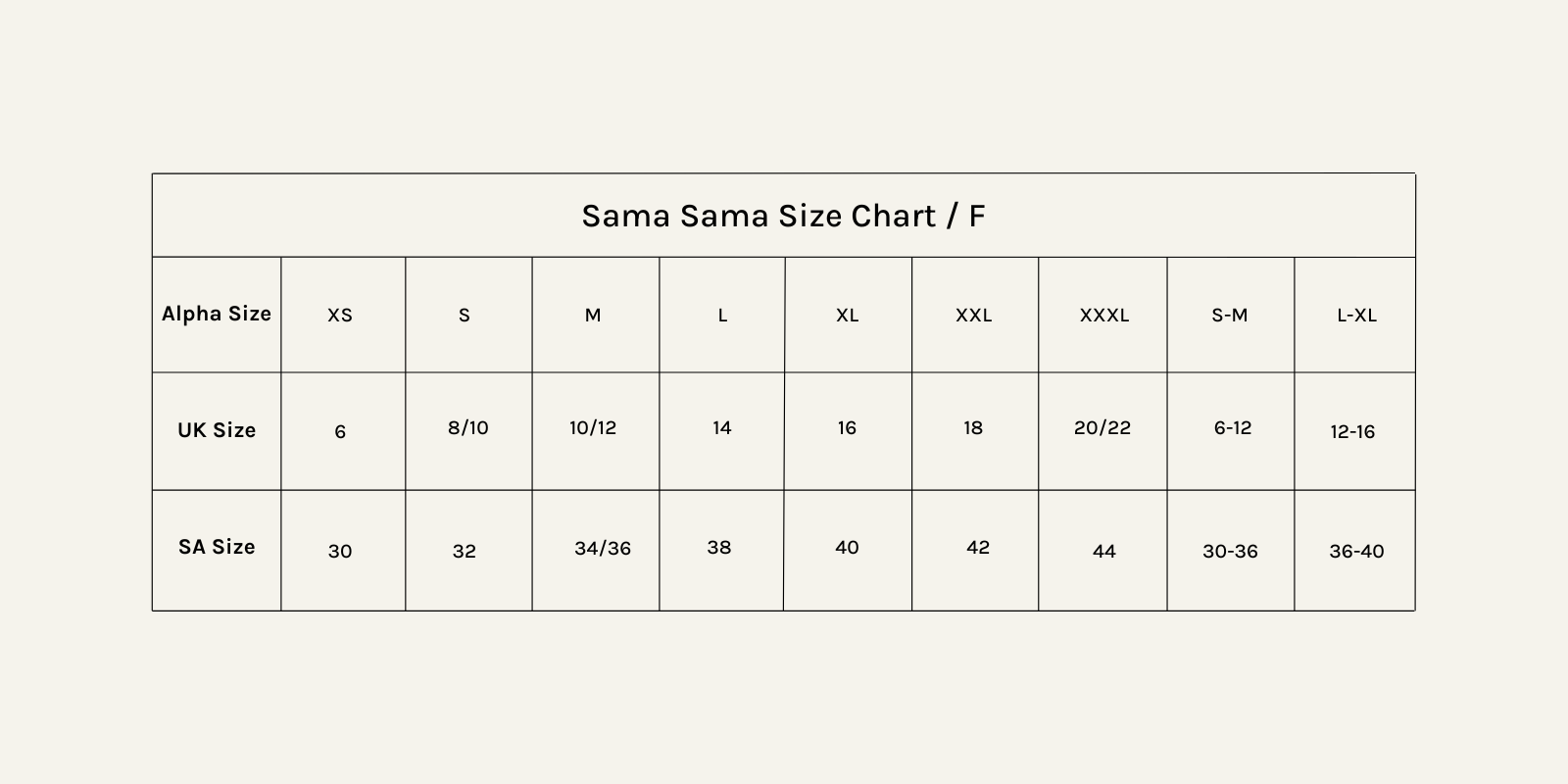The image size is (1568, 784).
Task: Click the Sama Sama Size Chart title
Action: pyautogui.click(x=783, y=216)
